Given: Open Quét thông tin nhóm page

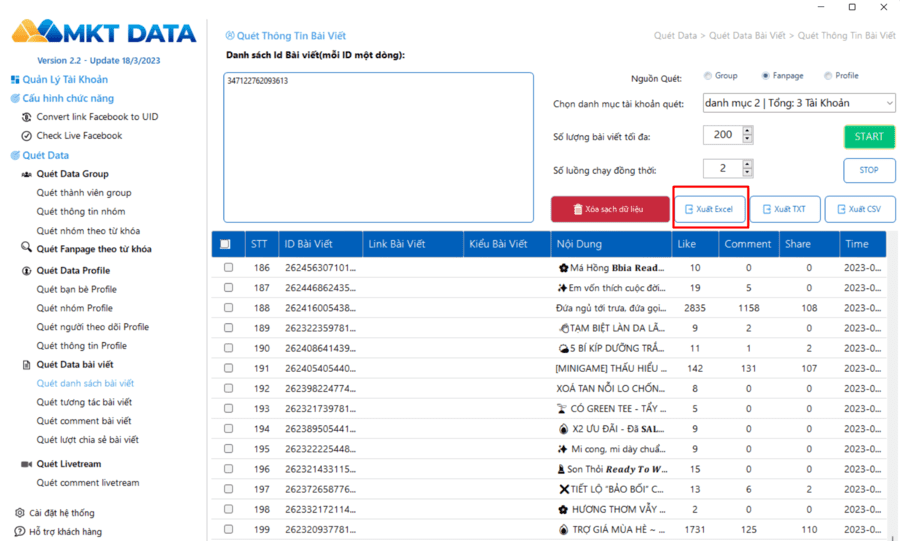Looking at the screenshot, I should coord(81,212).
